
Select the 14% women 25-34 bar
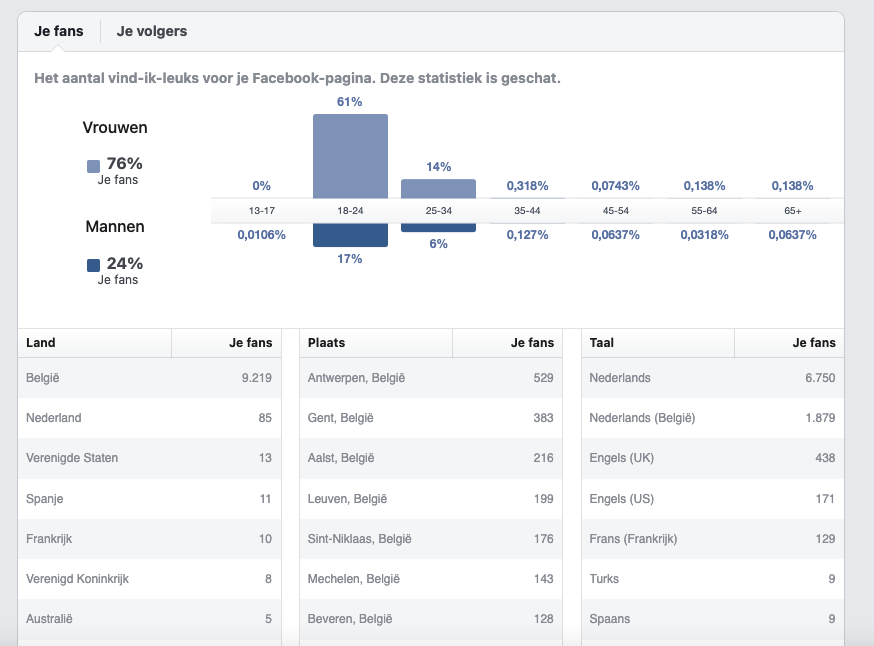click(439, 188)
